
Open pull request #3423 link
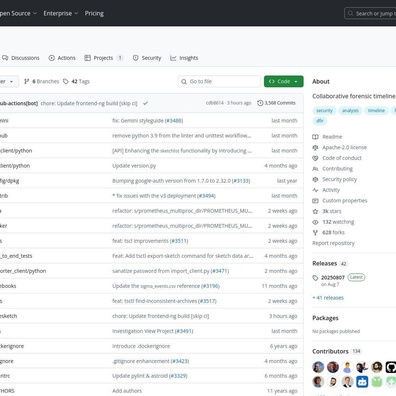(x=180, y=361)
